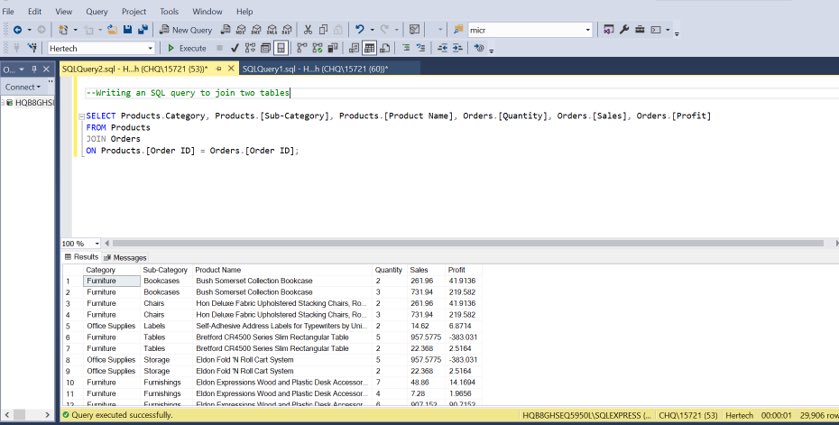The width and height of the screenshot is (839, 425).
Task: Switch output to Results to Text
Action: click(354, 48)
